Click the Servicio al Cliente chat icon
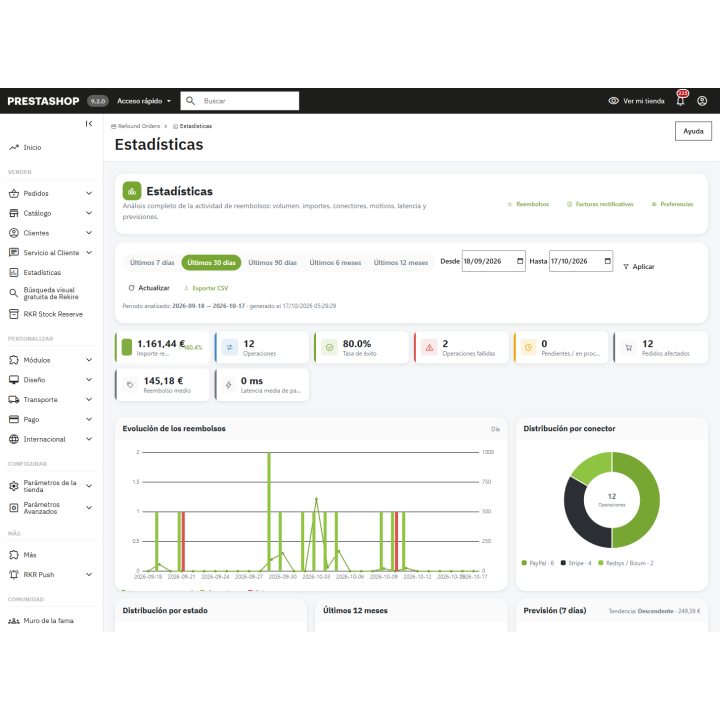The width and height of the screenshot is (720, 720). [x=14, y=253]
